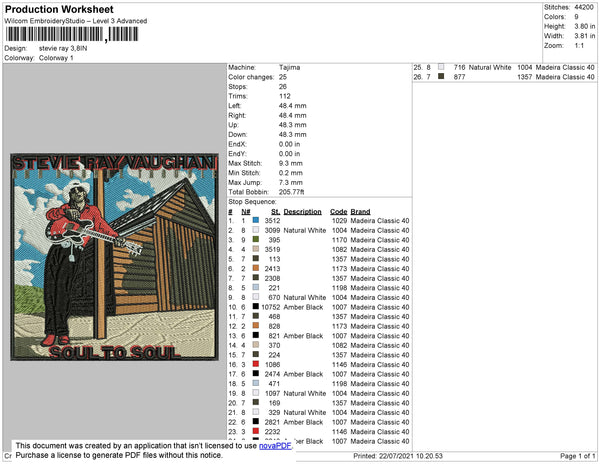The width and height of the screenshot is (600, 464).
Task: Click the Min Stitch value "0.2 mm"
Action: coord(290,173)
